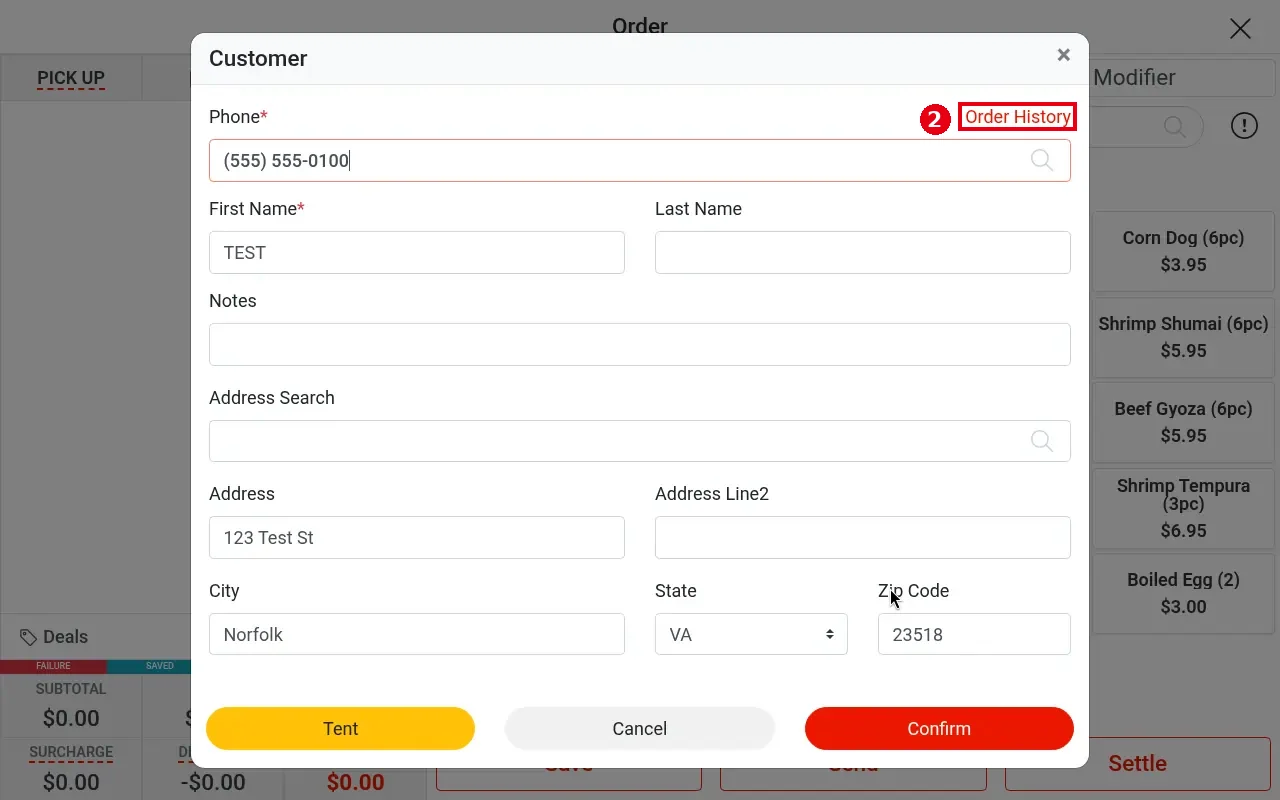Click the First Name field containing TEST
This screenshot has width=1280, height=800.
tap(417, 252)
